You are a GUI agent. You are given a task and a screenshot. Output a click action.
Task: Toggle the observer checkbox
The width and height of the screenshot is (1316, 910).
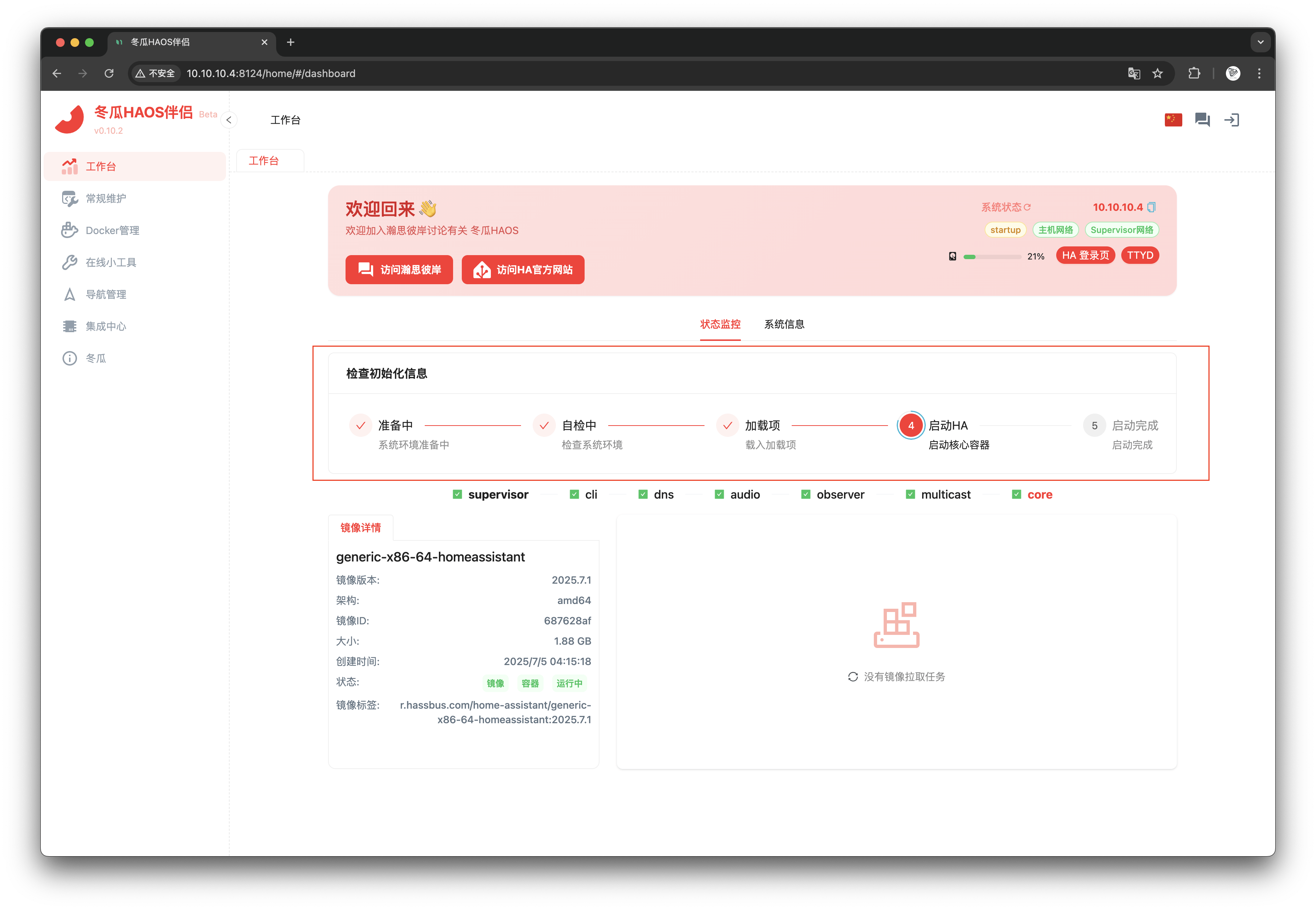805,494
